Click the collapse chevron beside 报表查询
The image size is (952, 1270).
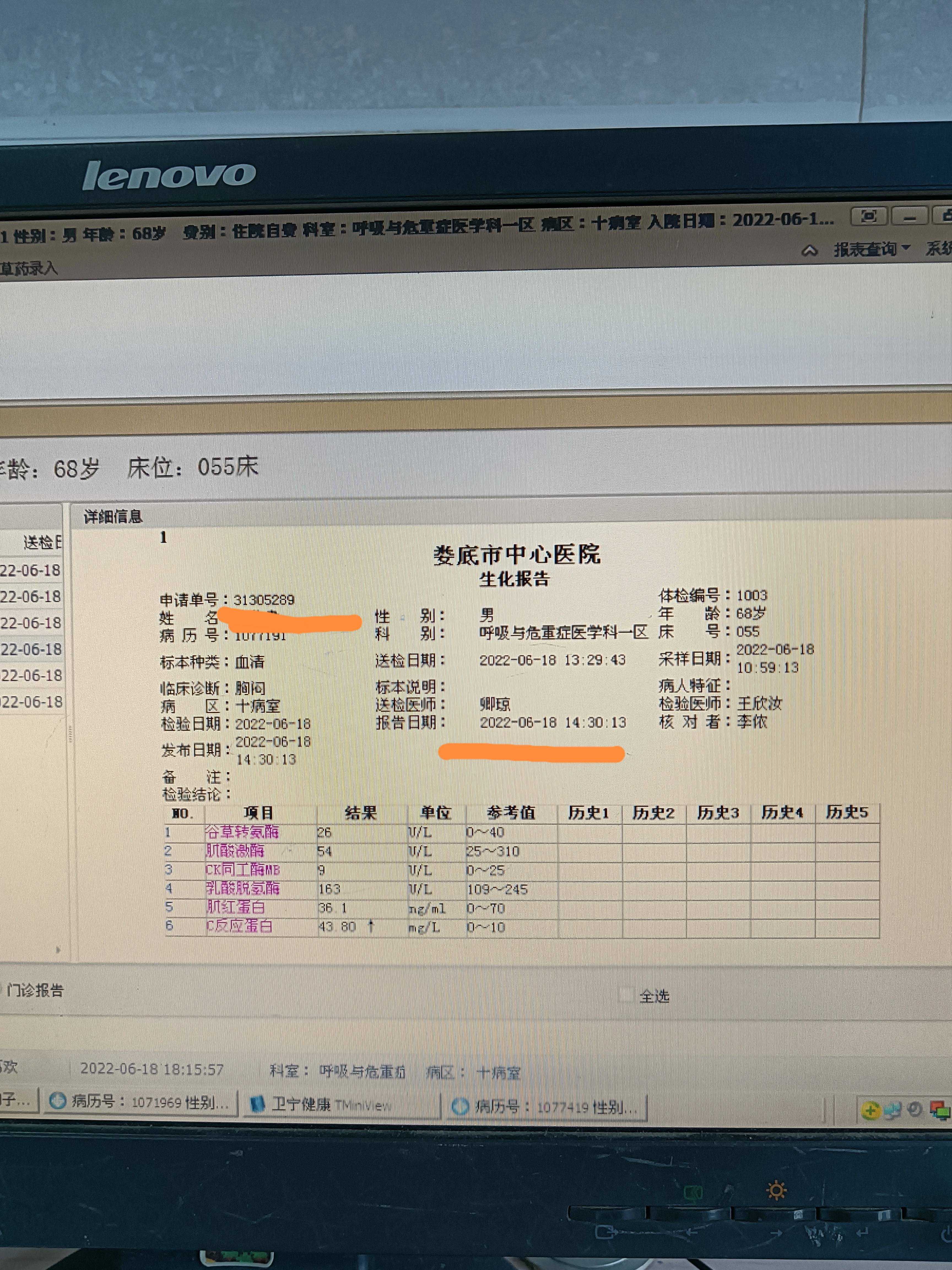809,250
